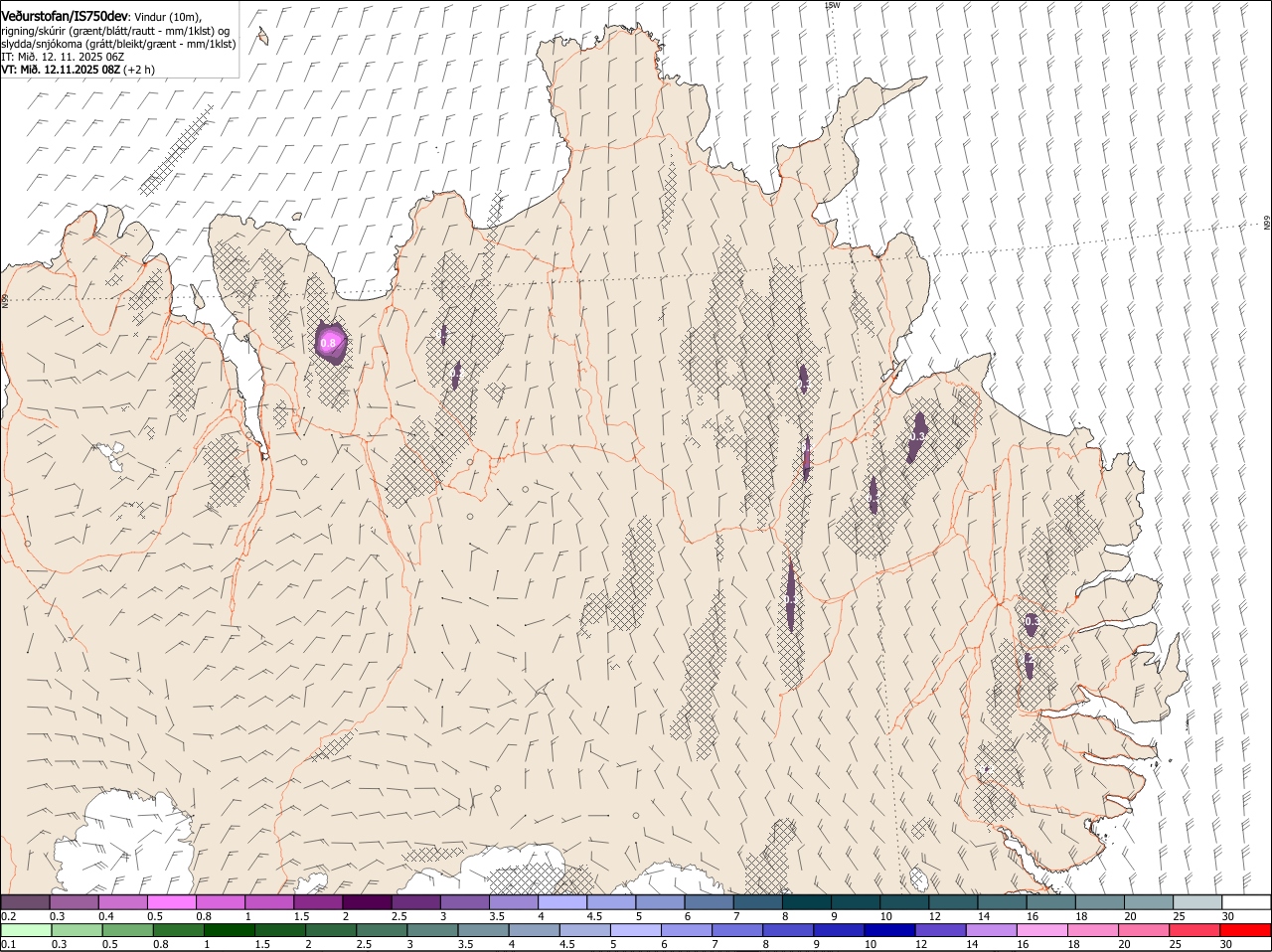This screenshot has width=1272, height=952.
Task: Pick the 8–9 blue swatch in lower legend row
Action: pyautogui.click(x=788, y=930)
